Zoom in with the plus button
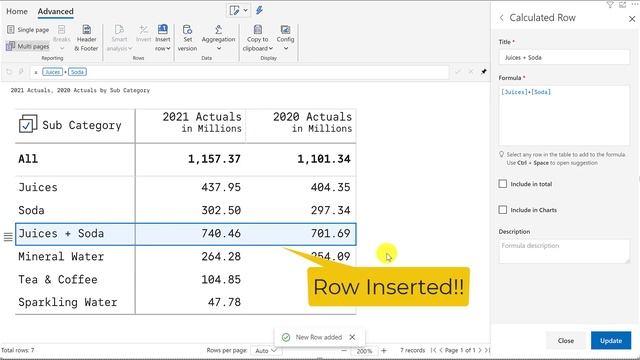 [x=384, y=351]
